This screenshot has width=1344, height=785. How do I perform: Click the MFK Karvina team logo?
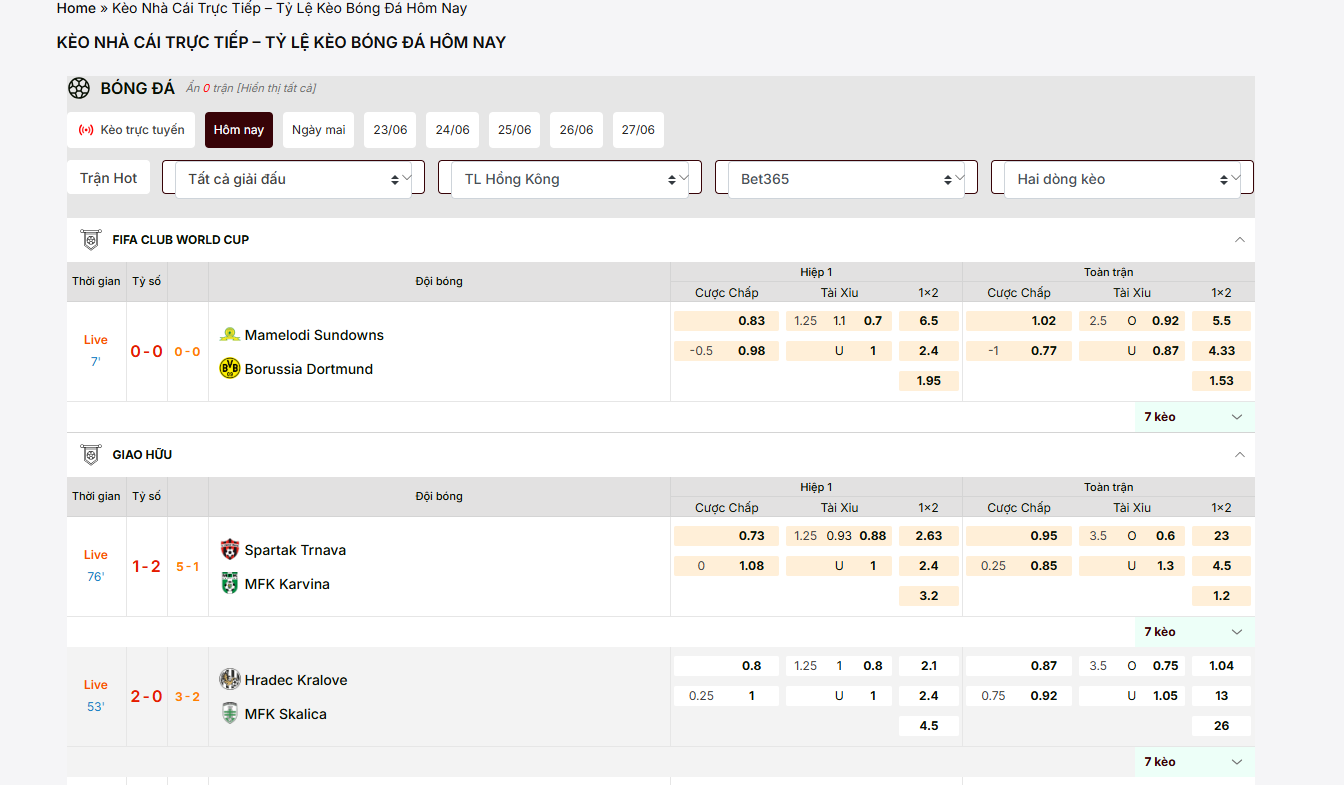[230, 583]
